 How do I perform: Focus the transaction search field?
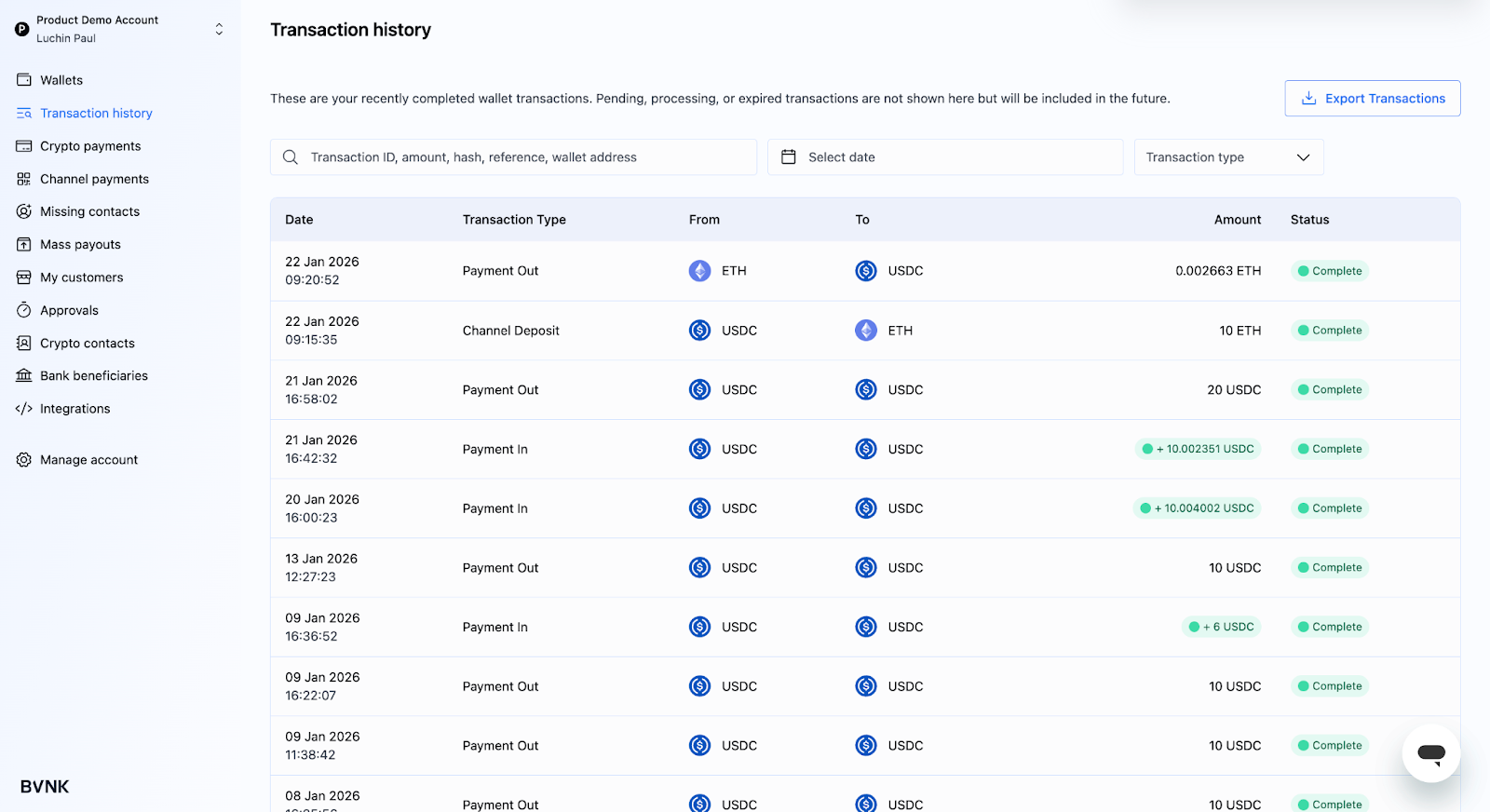(x=521, y=157)
